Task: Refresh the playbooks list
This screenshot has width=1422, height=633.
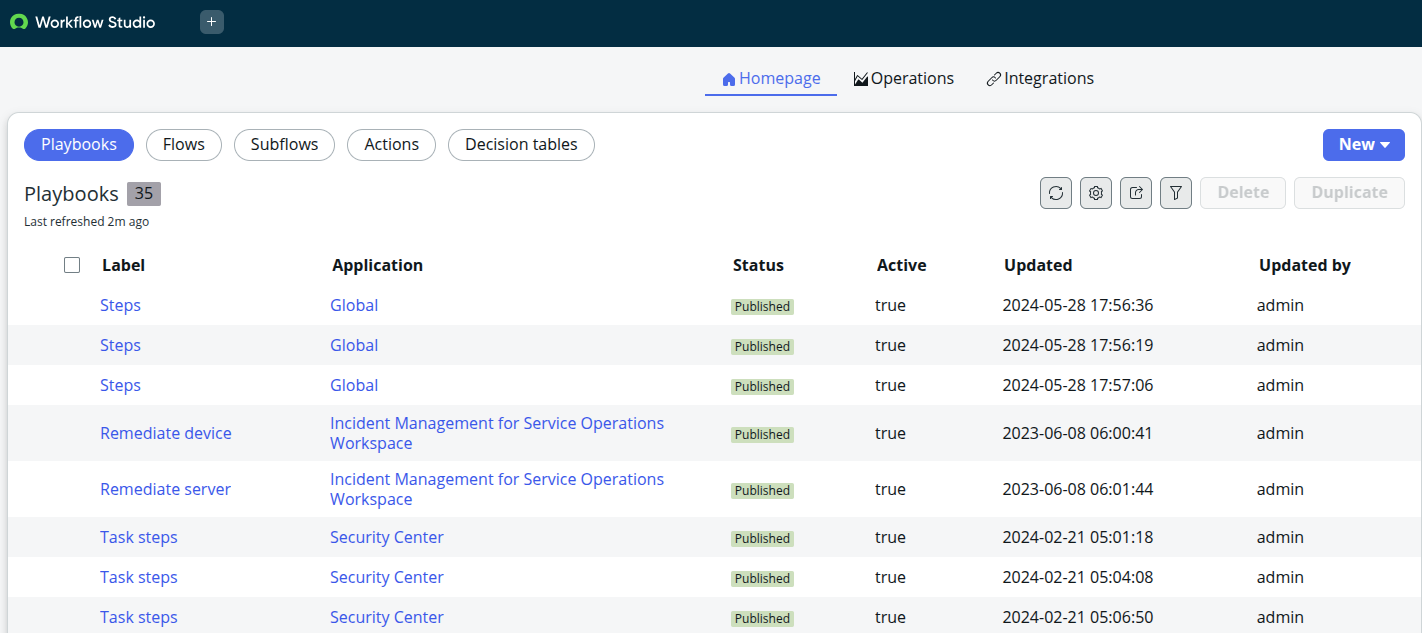Action: point(1055,192)
